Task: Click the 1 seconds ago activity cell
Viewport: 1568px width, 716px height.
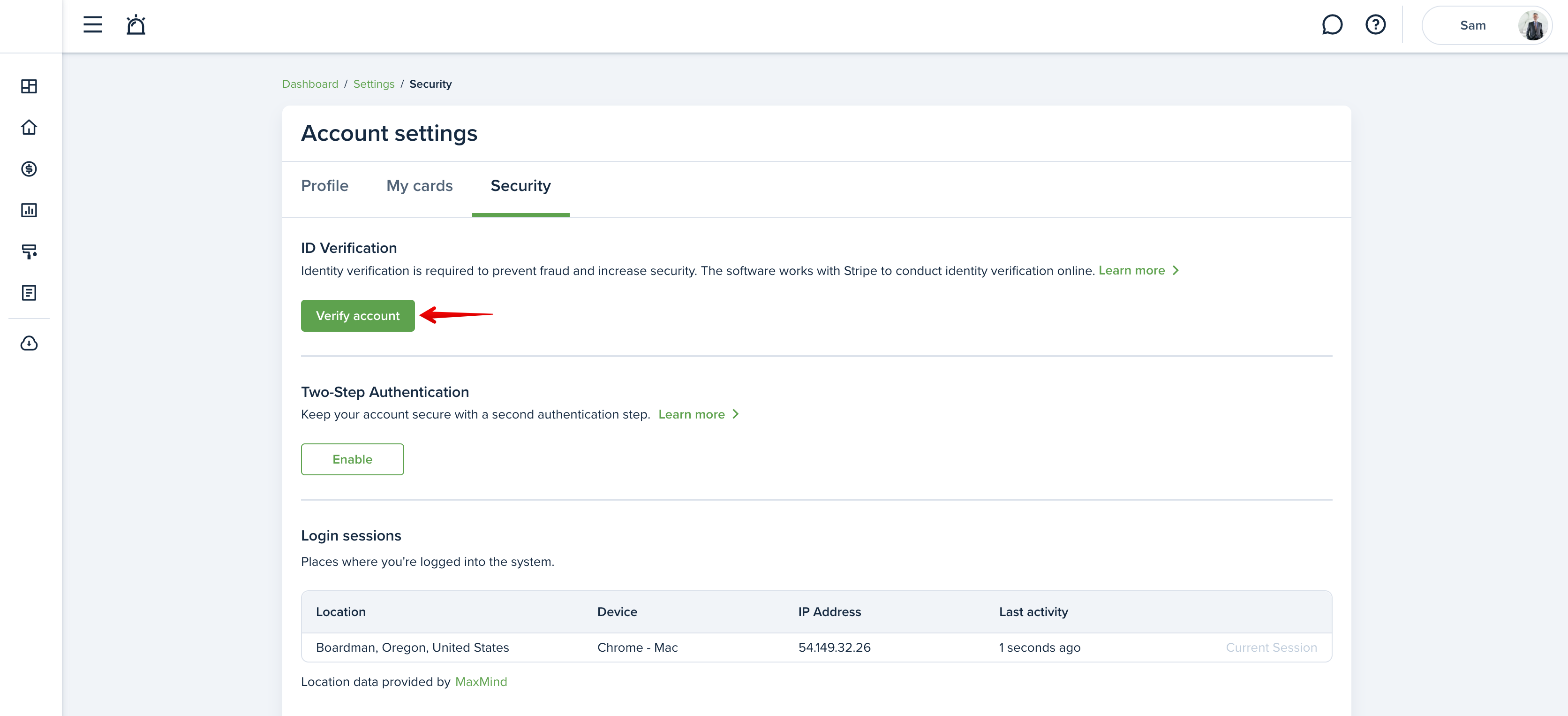Action: [x=1039, y=647]
